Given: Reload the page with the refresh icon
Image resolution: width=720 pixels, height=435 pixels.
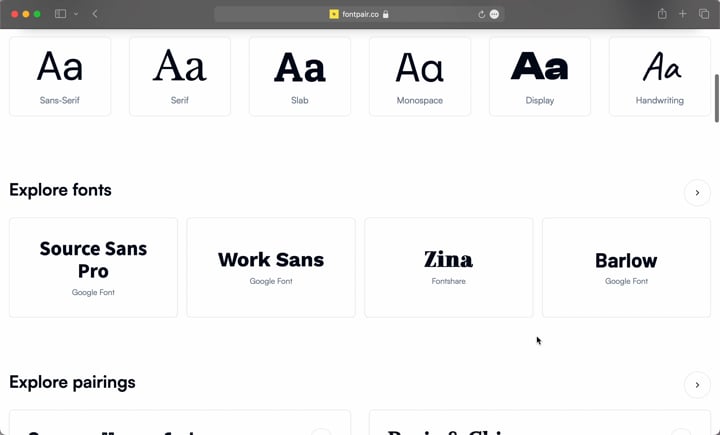Looking at the screenshot, I should tap(481, 14).
